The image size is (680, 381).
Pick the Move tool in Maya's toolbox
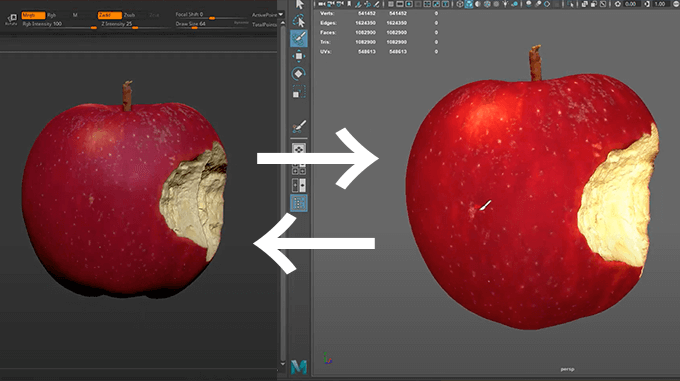(299, 56)
